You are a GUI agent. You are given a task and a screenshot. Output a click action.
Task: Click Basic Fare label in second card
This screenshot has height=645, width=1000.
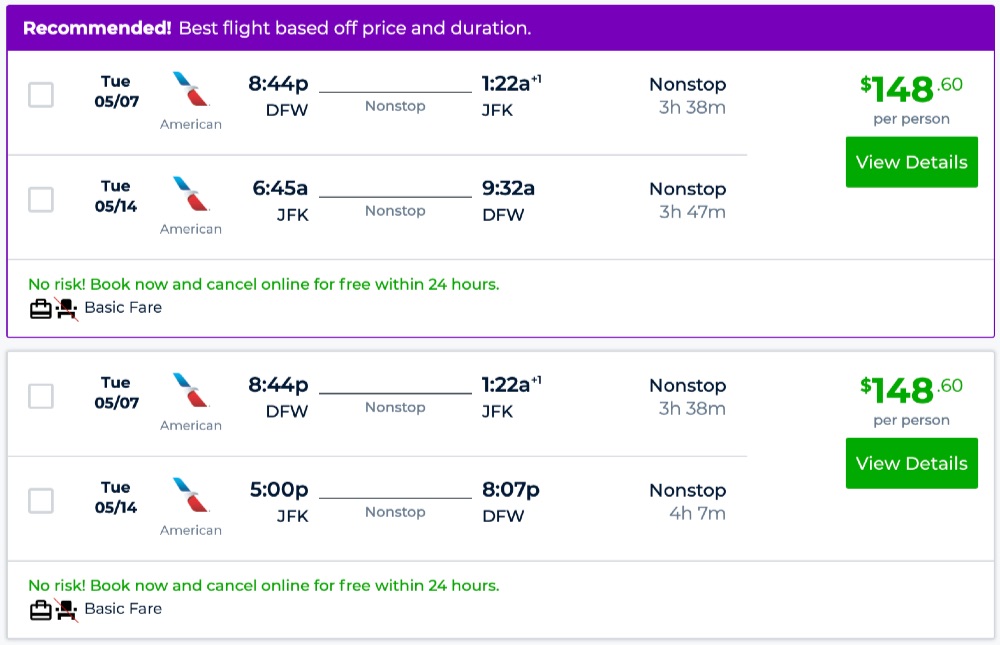coord(123,609)
